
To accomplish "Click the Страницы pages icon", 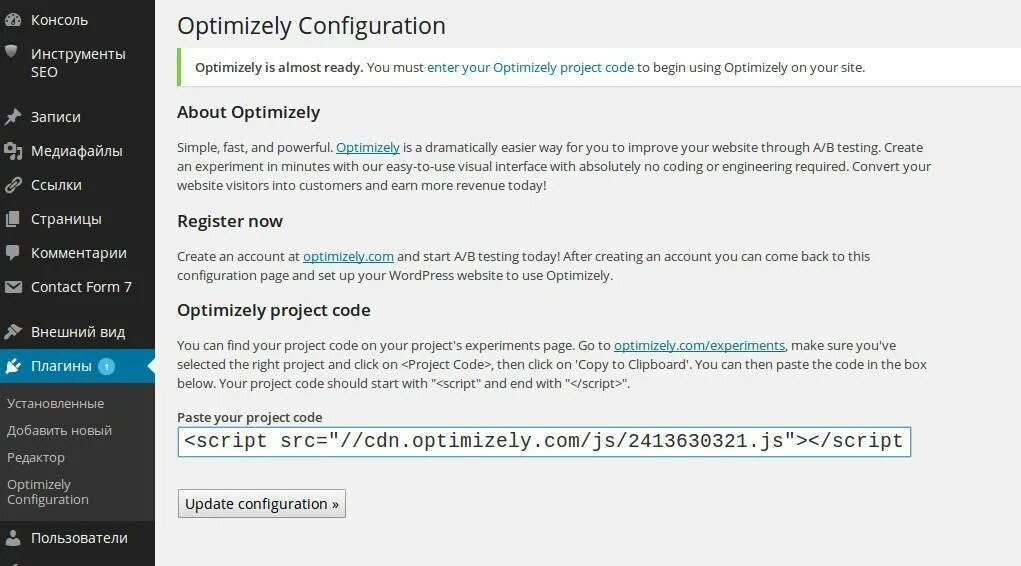I will (12, 219).
